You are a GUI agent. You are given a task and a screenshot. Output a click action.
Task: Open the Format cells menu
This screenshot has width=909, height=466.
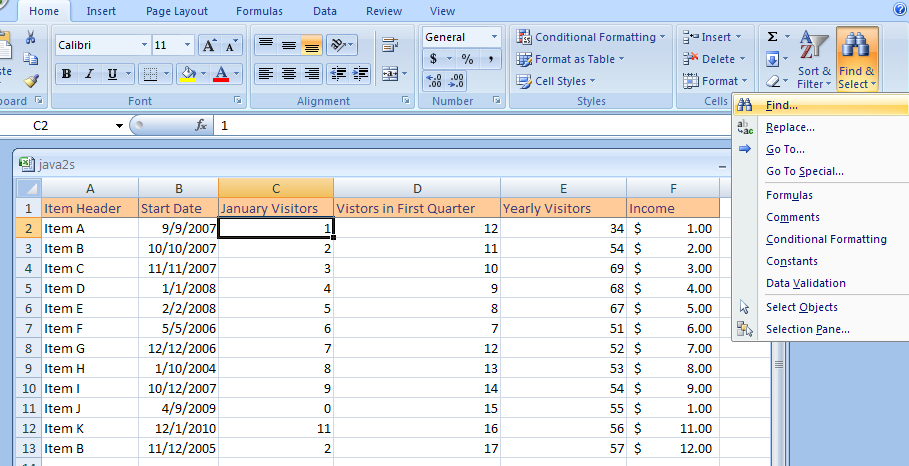[x=715, y=81]
